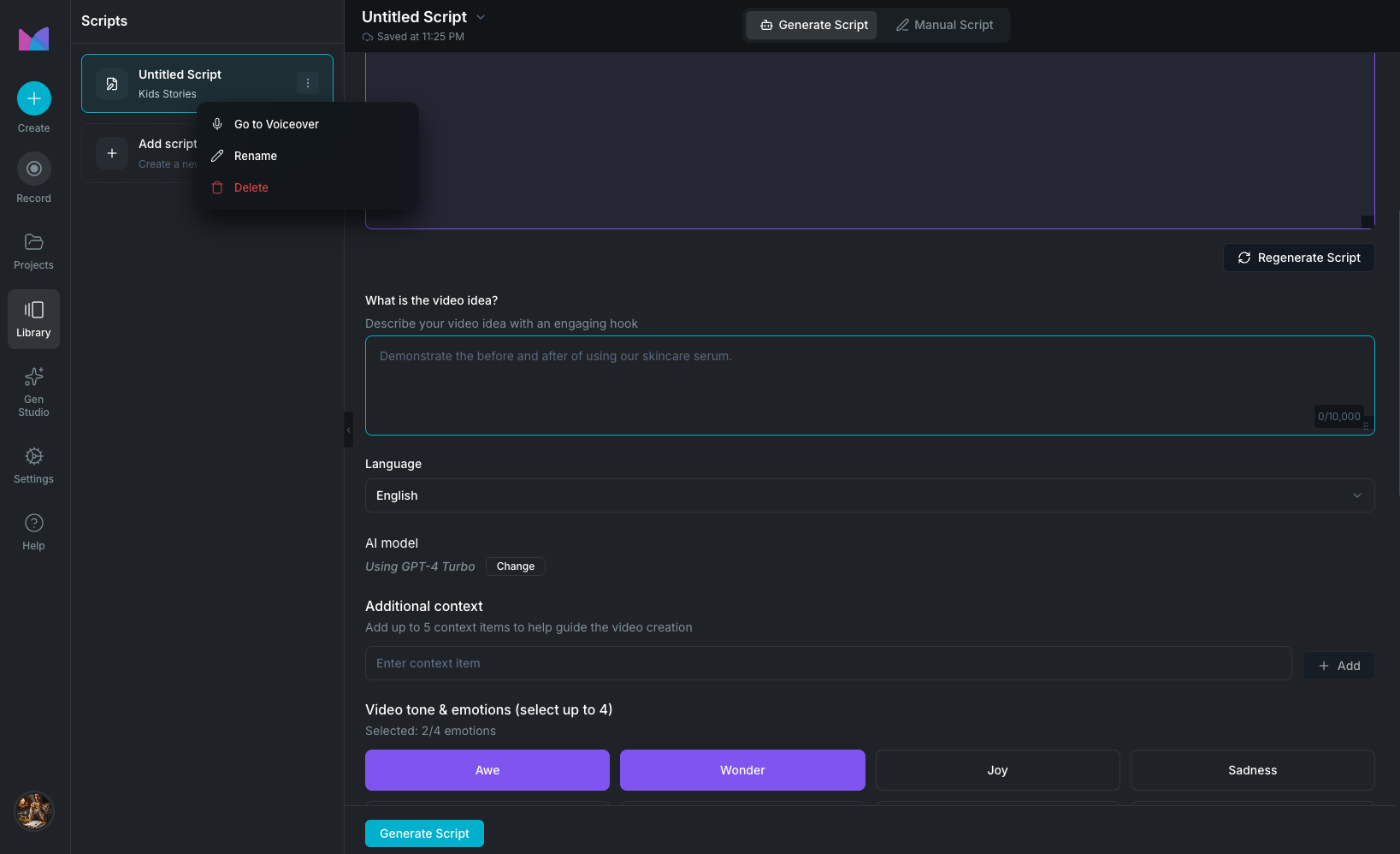The height and width of the screenshot is (854, 1400).
Task: Select Go to Voiceover from the context menu
Action: 275,124
